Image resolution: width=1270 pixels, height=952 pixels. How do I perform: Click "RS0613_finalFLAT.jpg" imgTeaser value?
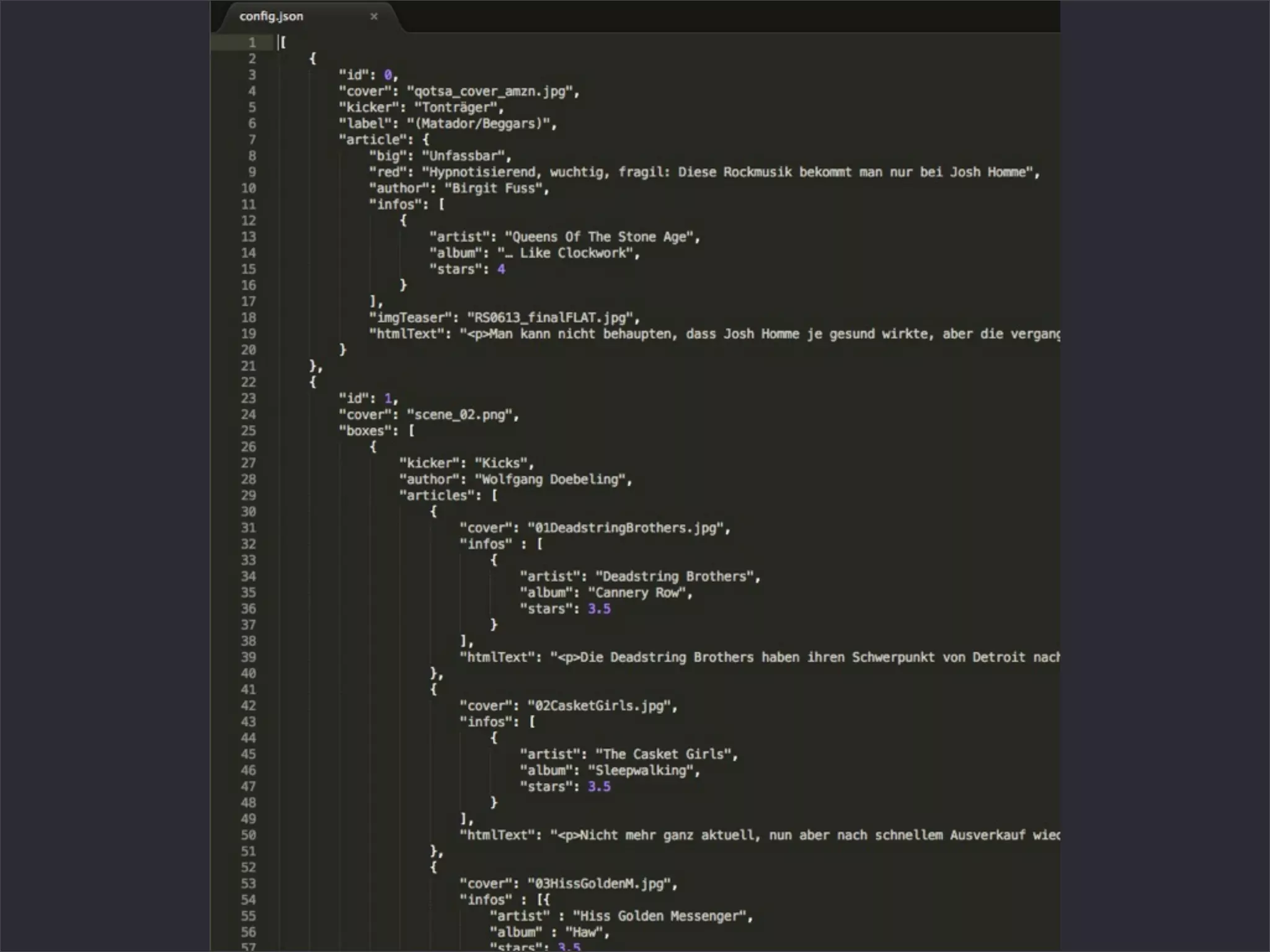tap(549, 318)
